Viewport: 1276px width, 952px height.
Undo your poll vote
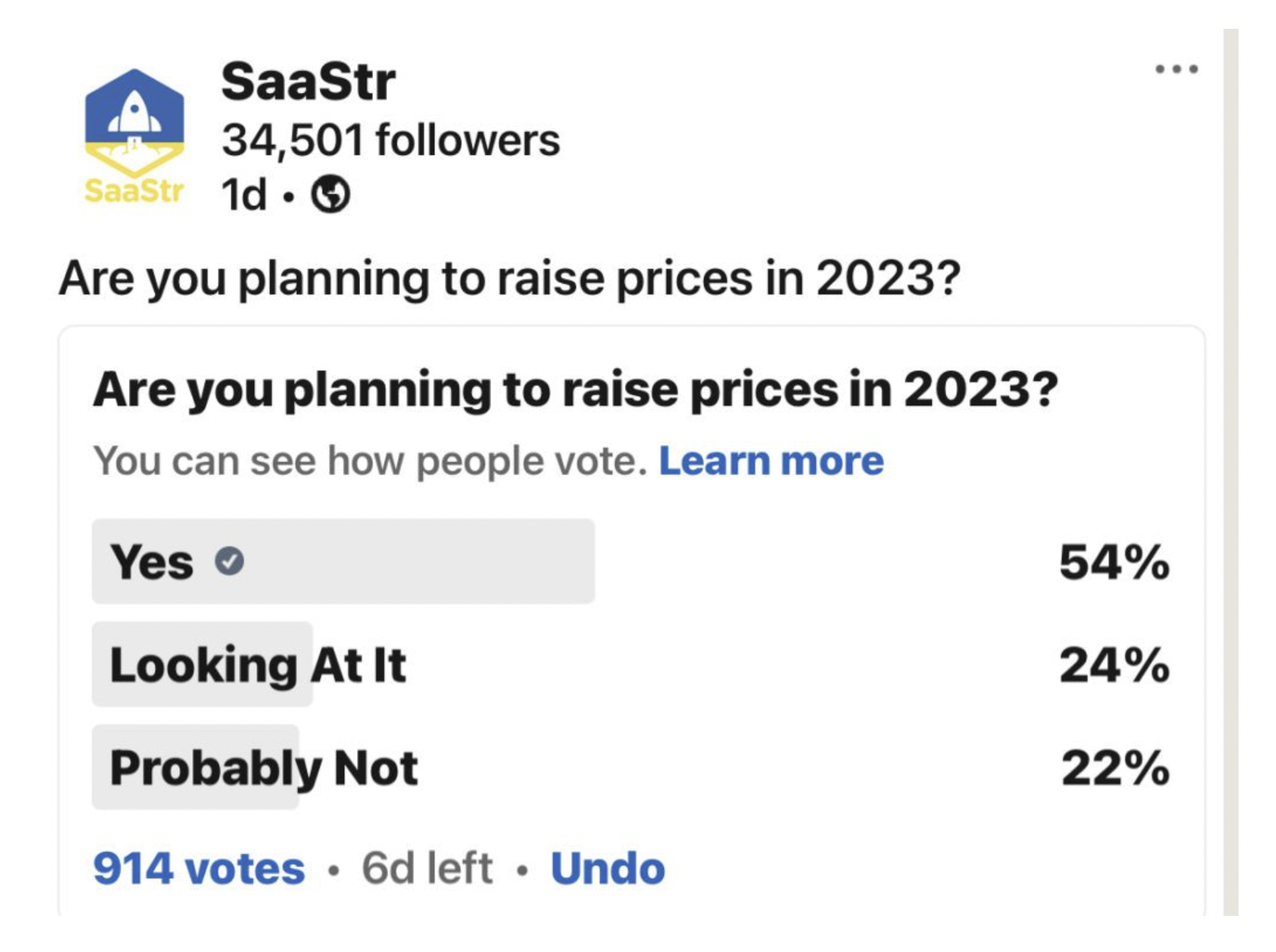tap(608, 868)
